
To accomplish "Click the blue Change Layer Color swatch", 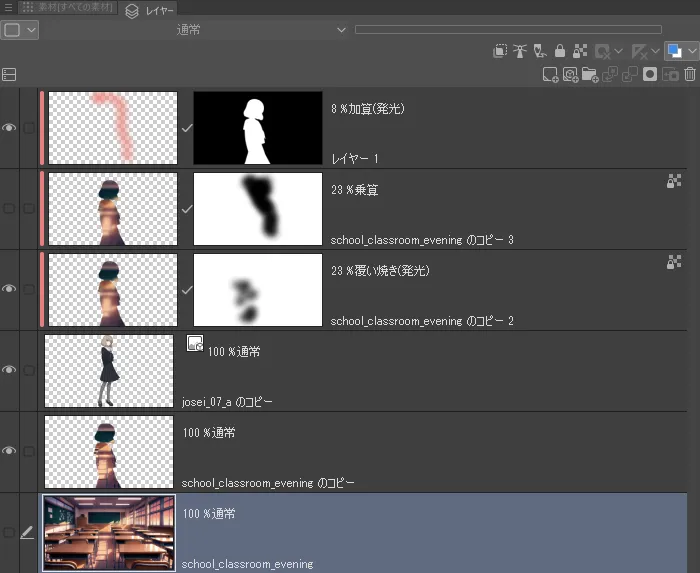I will click(674, 51).
